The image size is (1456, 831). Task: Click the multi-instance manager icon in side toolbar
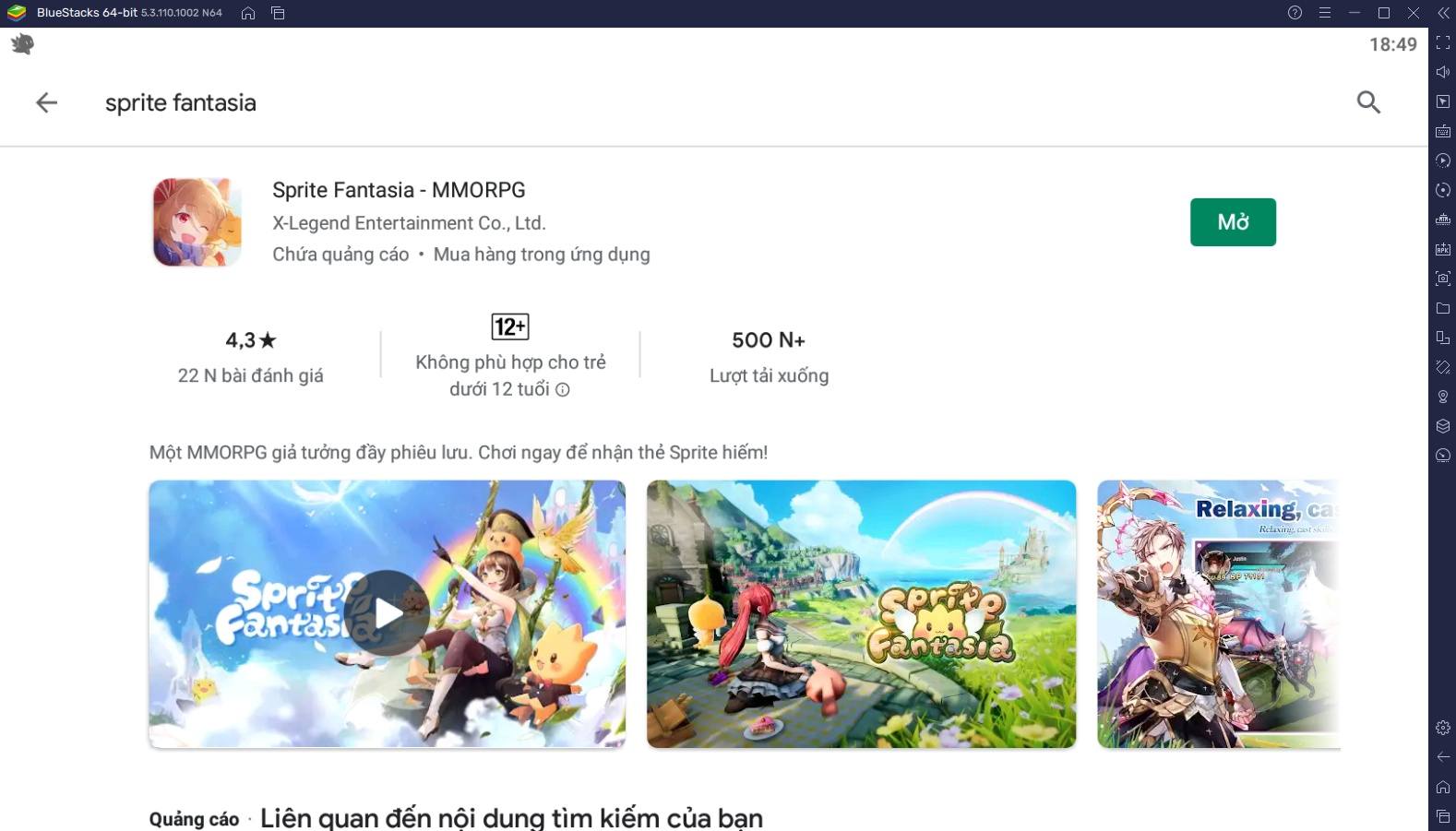(1443, 338)
